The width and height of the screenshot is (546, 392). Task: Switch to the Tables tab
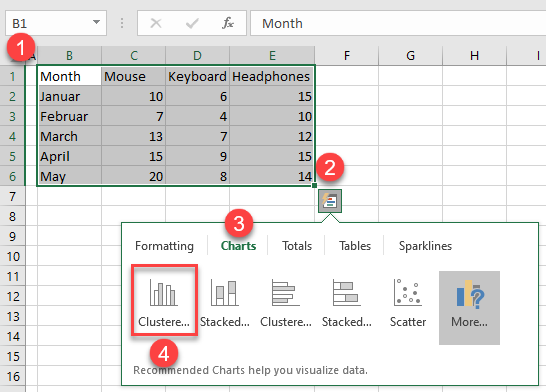[x=355, y=246]
